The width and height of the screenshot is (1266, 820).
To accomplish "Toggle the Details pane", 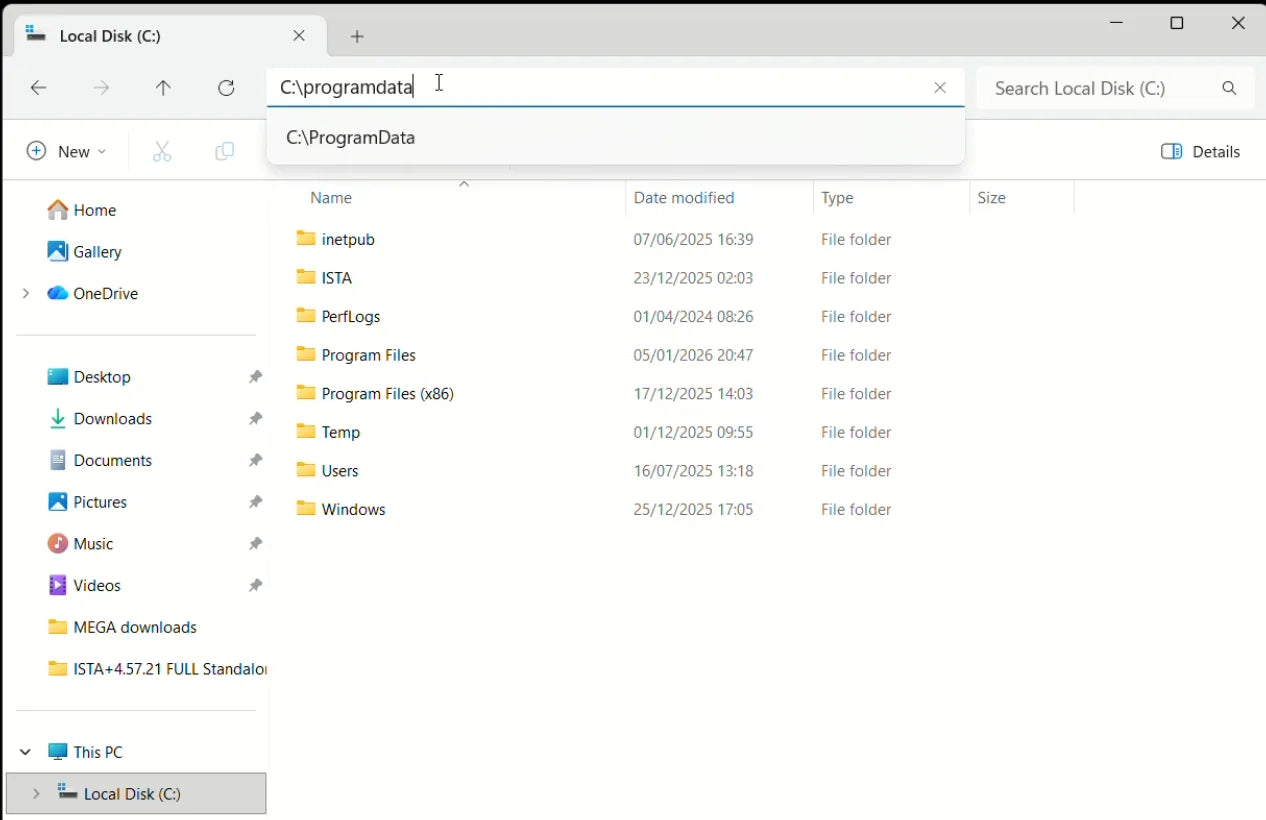I will (1200, 151).
